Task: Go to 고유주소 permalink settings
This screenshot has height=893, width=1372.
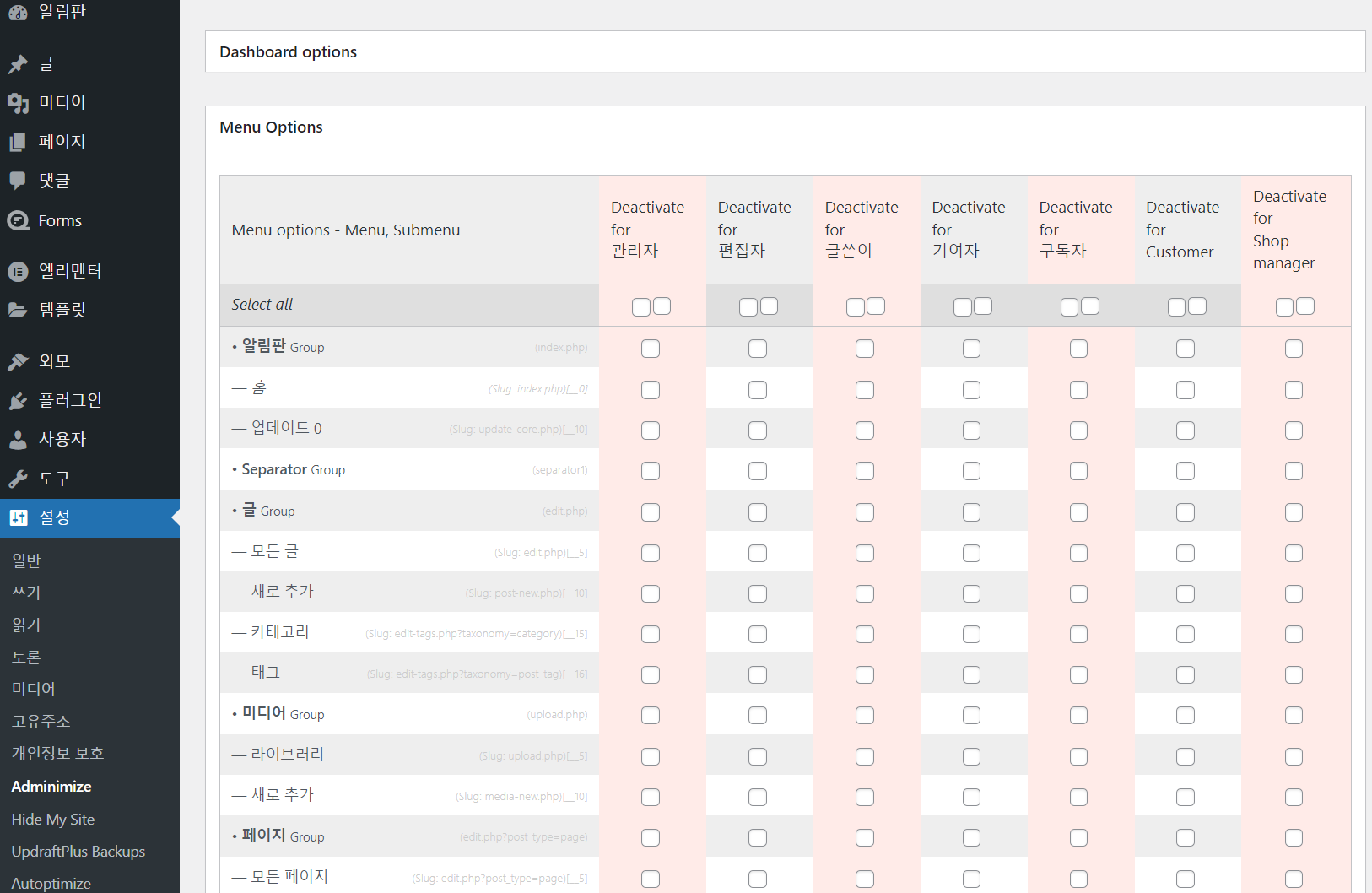Action: [x=41, y=722]
